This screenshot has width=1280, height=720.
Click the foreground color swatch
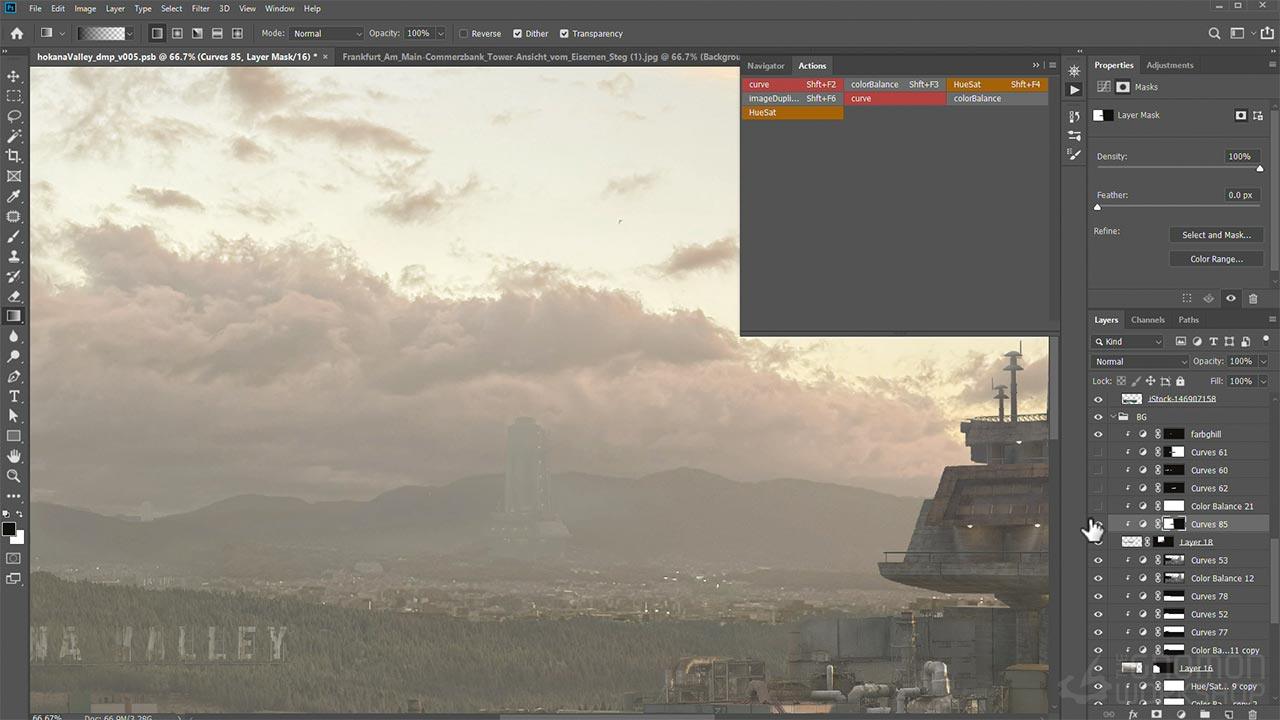[9, 529]
